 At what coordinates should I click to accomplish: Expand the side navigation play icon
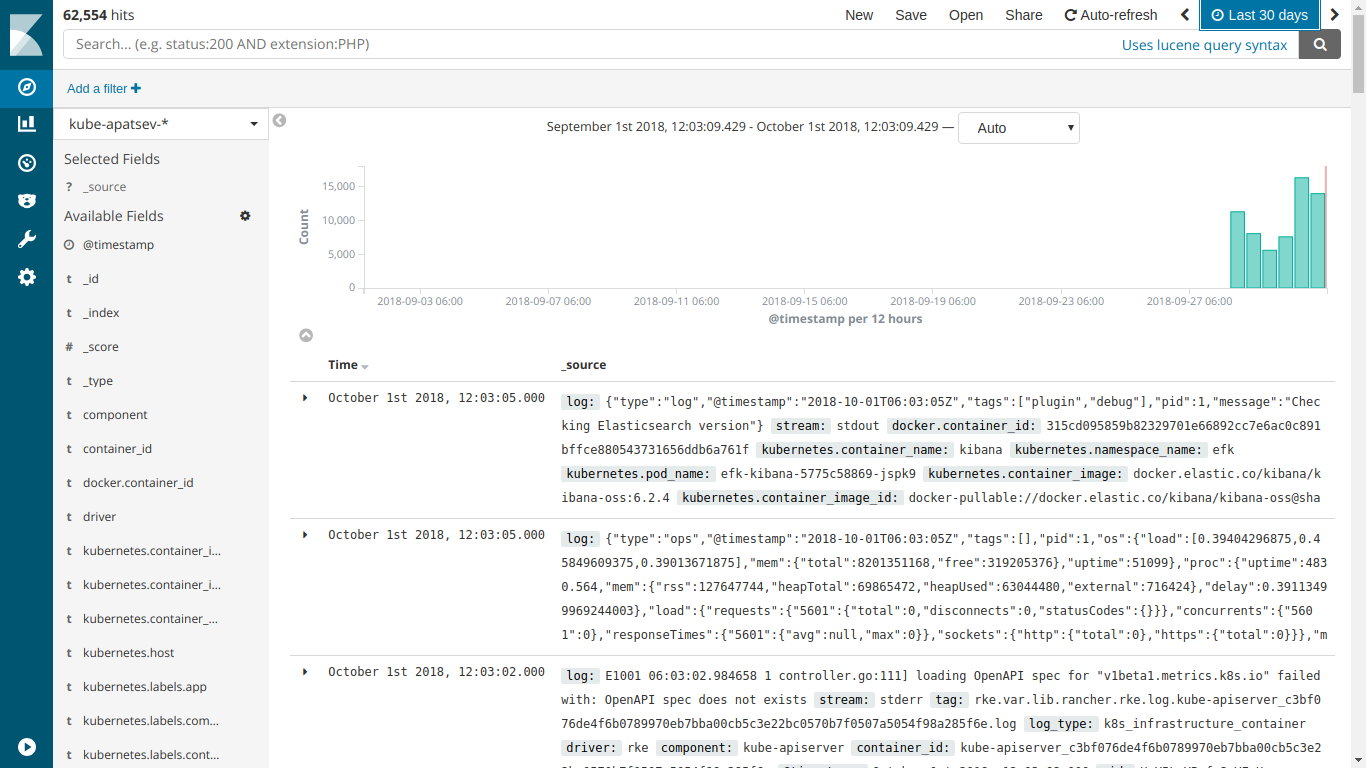pos(26,747)
